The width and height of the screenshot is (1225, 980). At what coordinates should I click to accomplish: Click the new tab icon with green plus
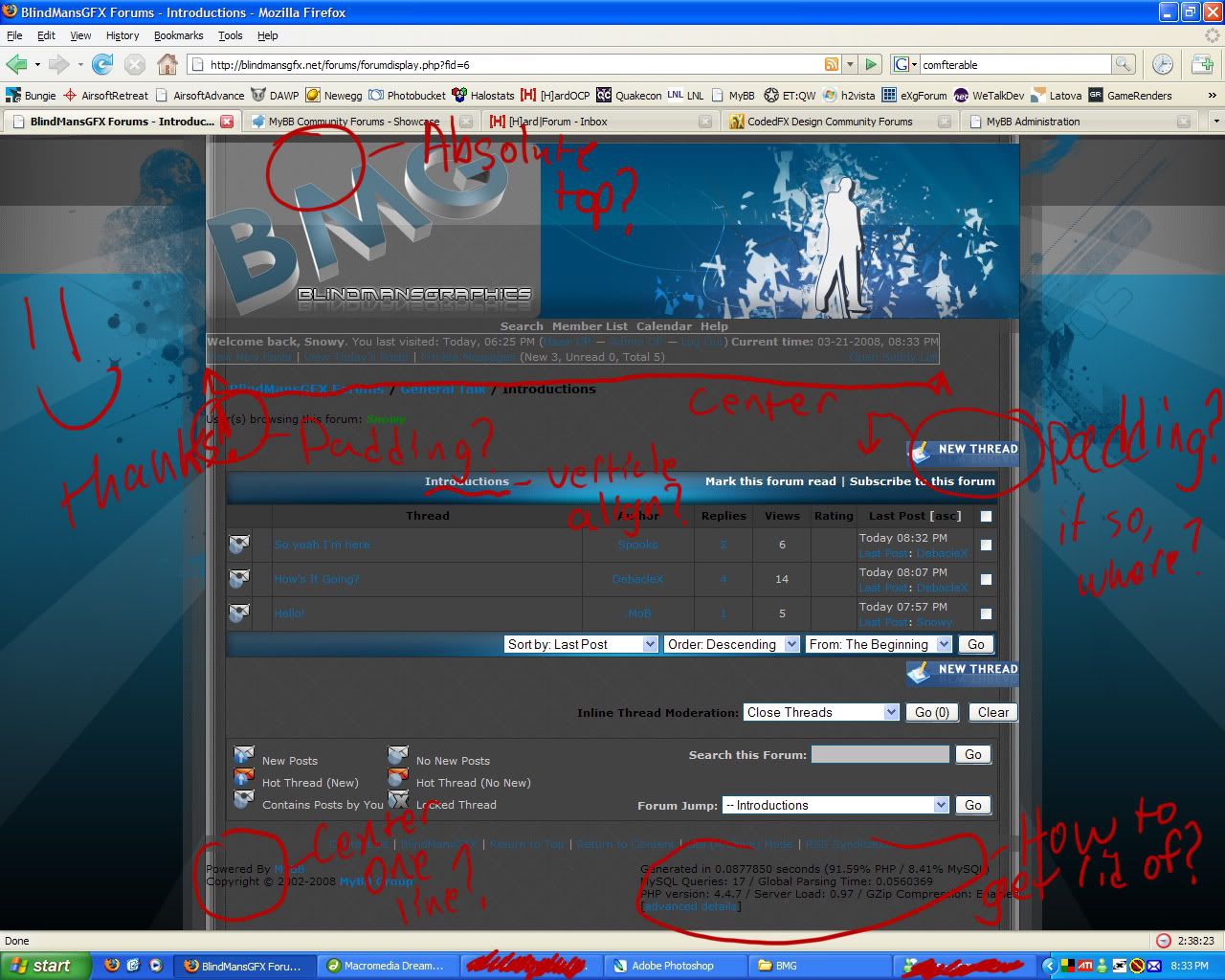[x=1203, y=65]
